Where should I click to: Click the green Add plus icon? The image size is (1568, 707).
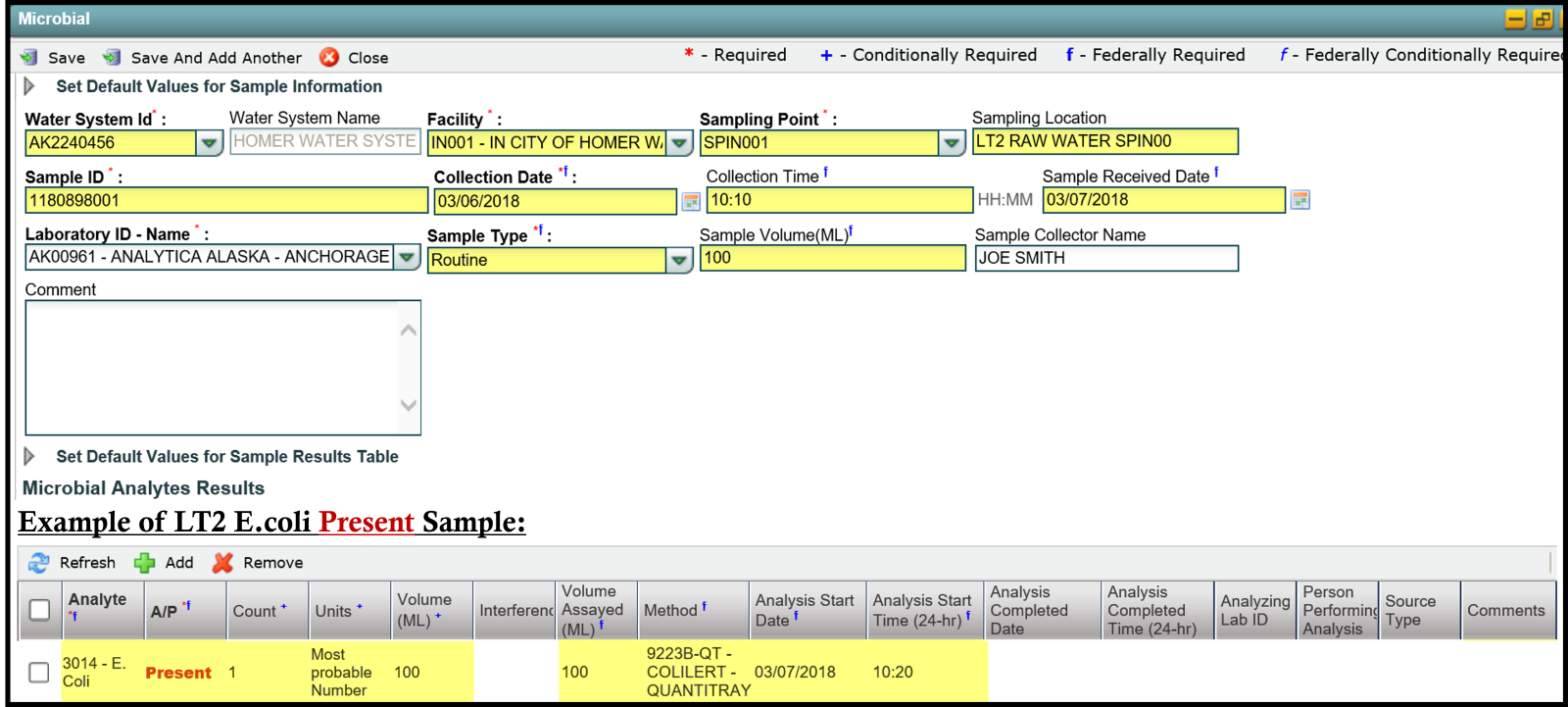tap(145, 563)
